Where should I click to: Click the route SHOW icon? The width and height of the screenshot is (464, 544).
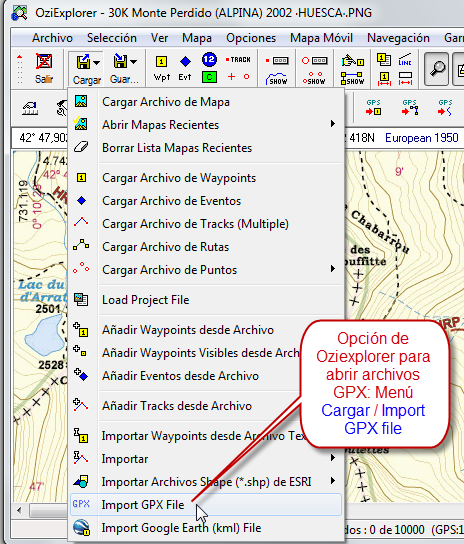[352, 79]
